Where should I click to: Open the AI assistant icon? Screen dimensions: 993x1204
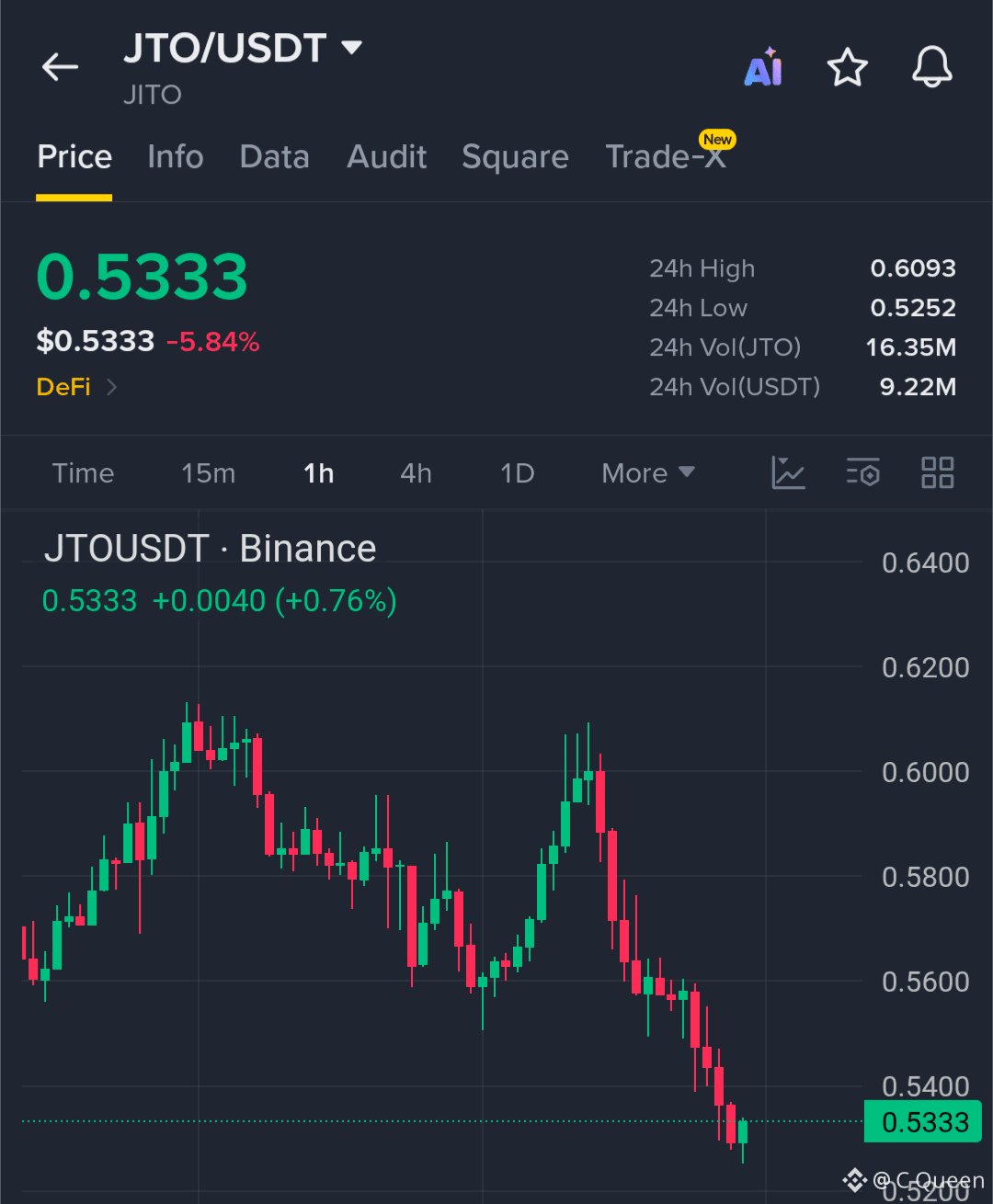763,67
